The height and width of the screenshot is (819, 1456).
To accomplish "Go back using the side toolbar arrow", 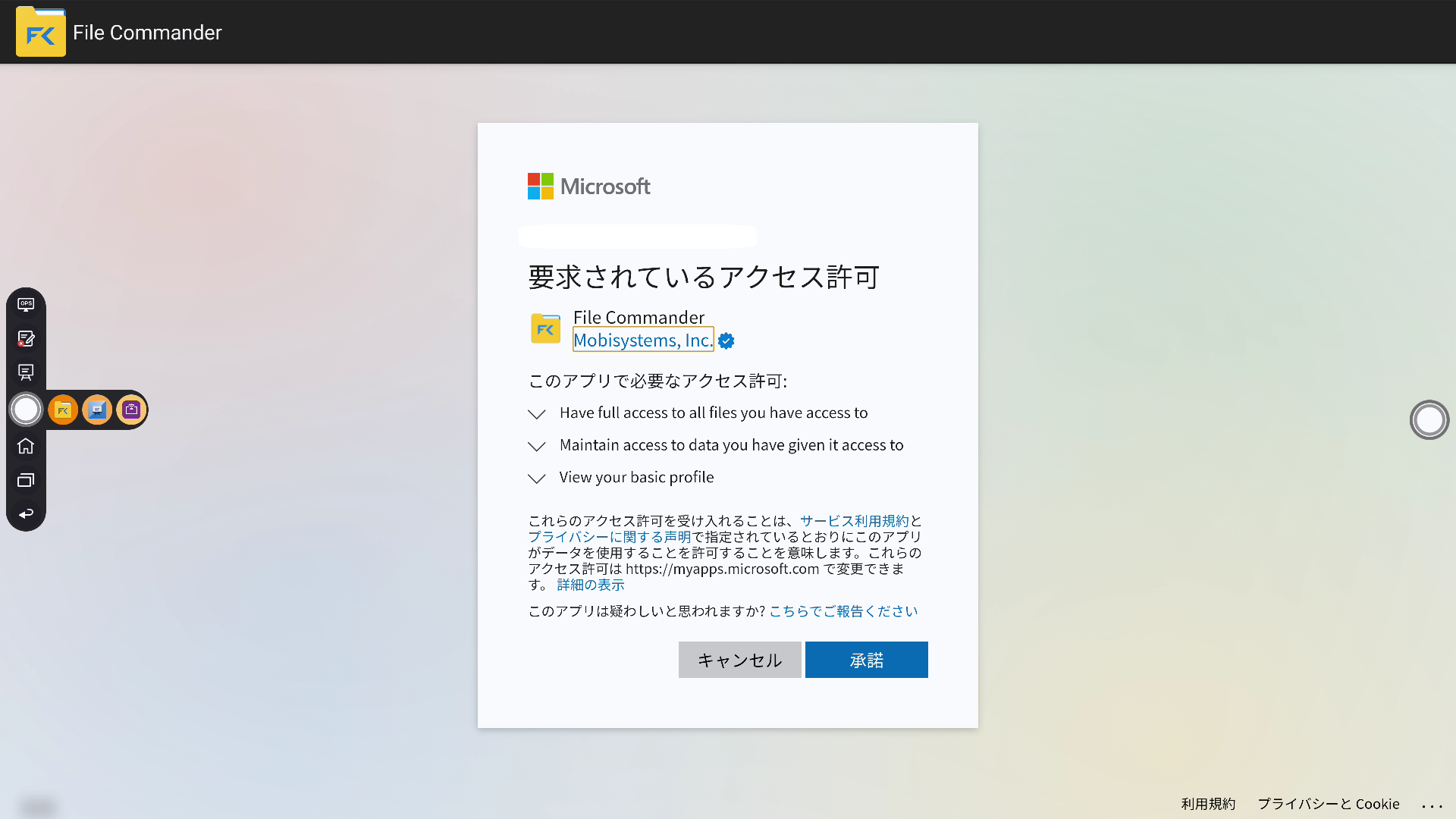I will tap(26, 513).
